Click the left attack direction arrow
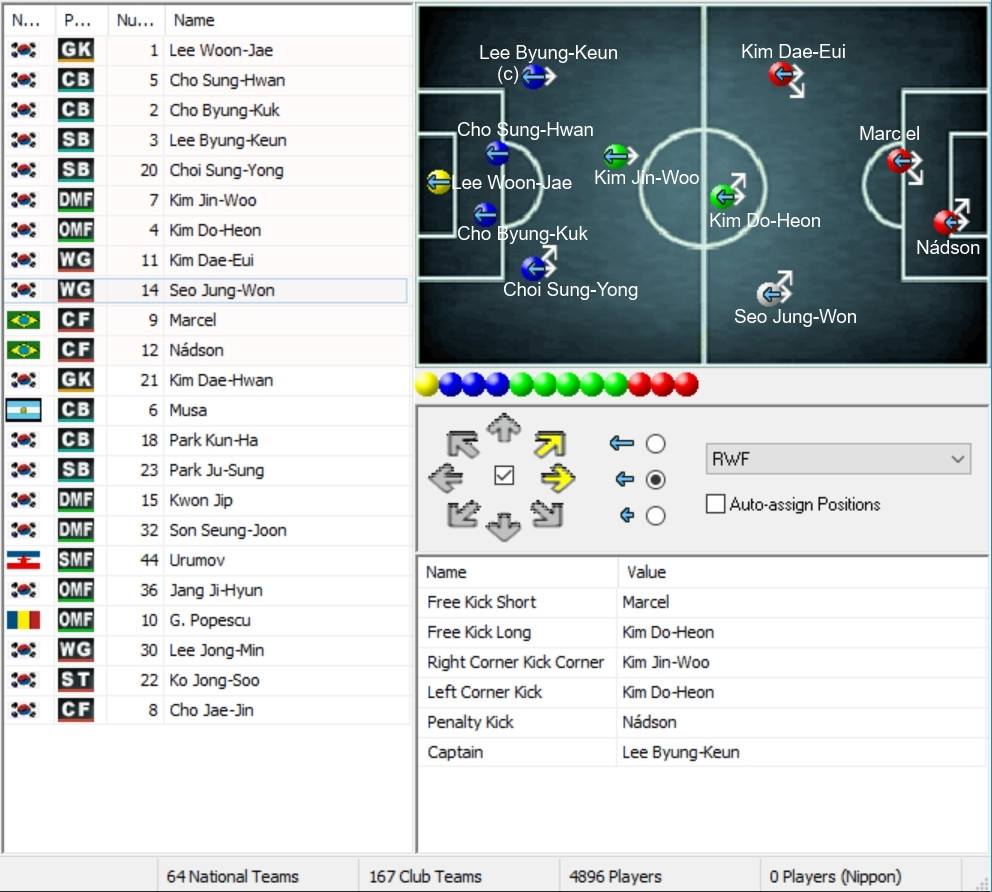The width and height of the screenshot is (992, 892). pos(446,478)
